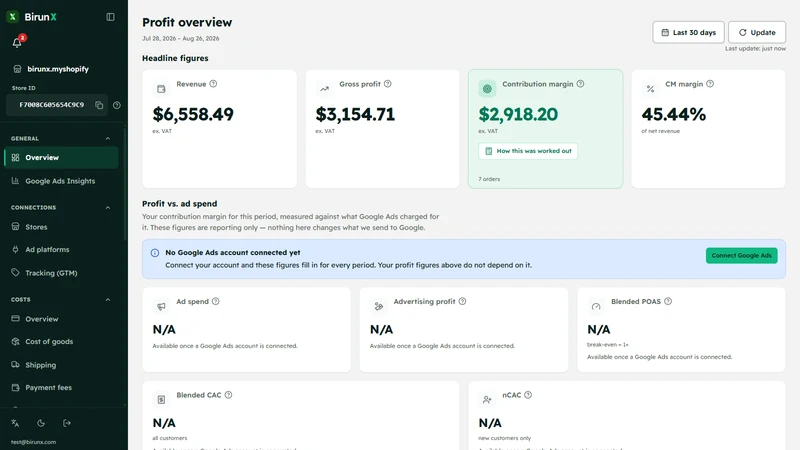Click the Advertising profit info icon
800x450 pixels.
(462, 301)
